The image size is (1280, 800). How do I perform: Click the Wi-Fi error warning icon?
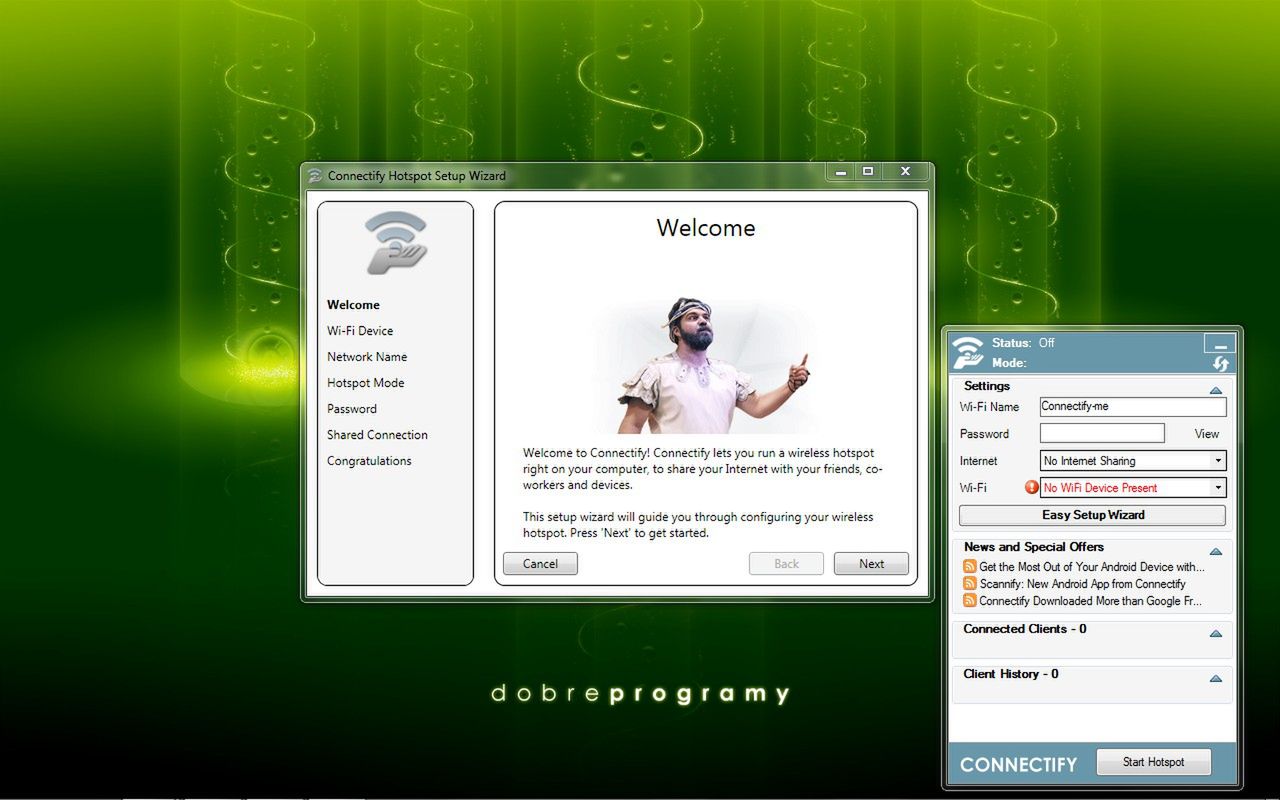(1032, 488)
